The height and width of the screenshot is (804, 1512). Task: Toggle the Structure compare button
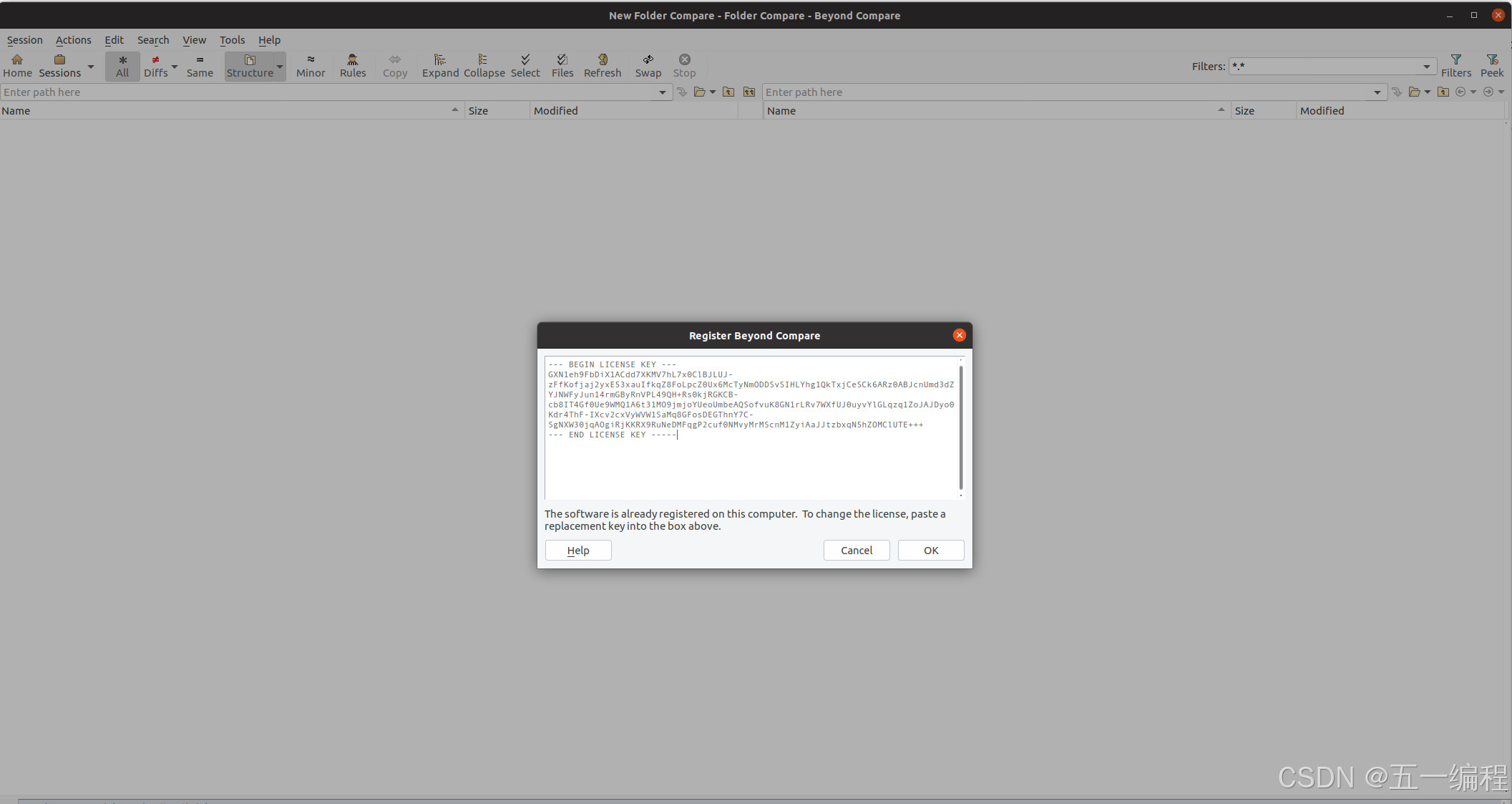250,66
